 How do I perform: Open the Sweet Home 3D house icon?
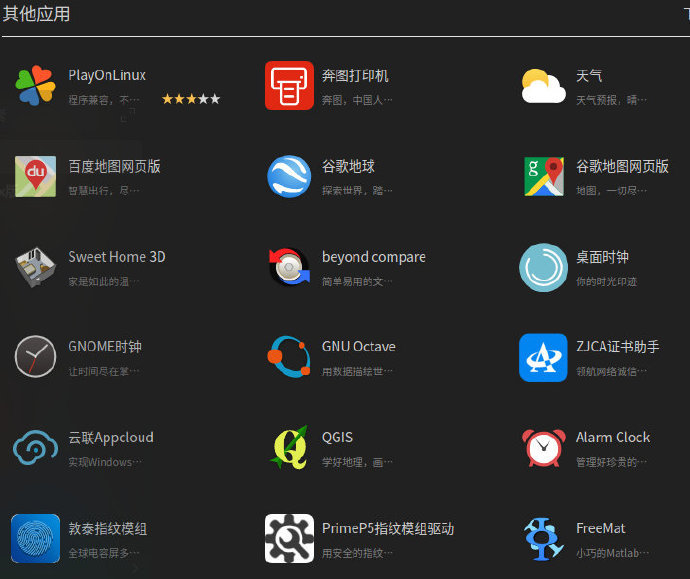(x=35, y=267)
